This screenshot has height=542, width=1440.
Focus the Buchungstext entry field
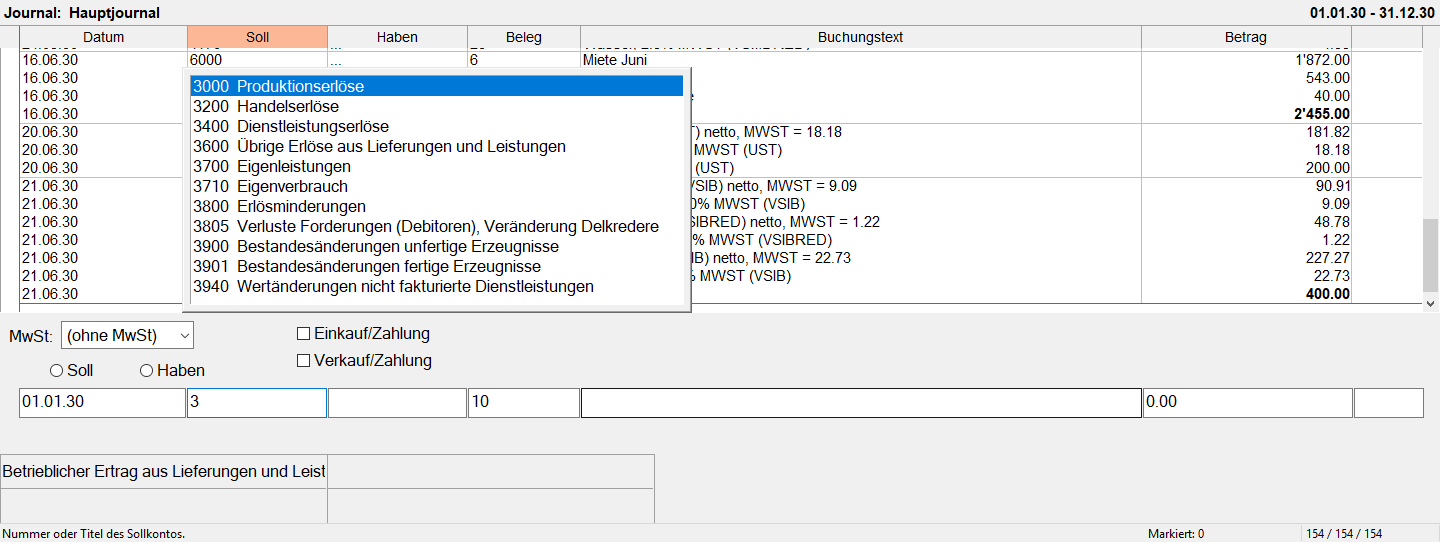(861, 403)
